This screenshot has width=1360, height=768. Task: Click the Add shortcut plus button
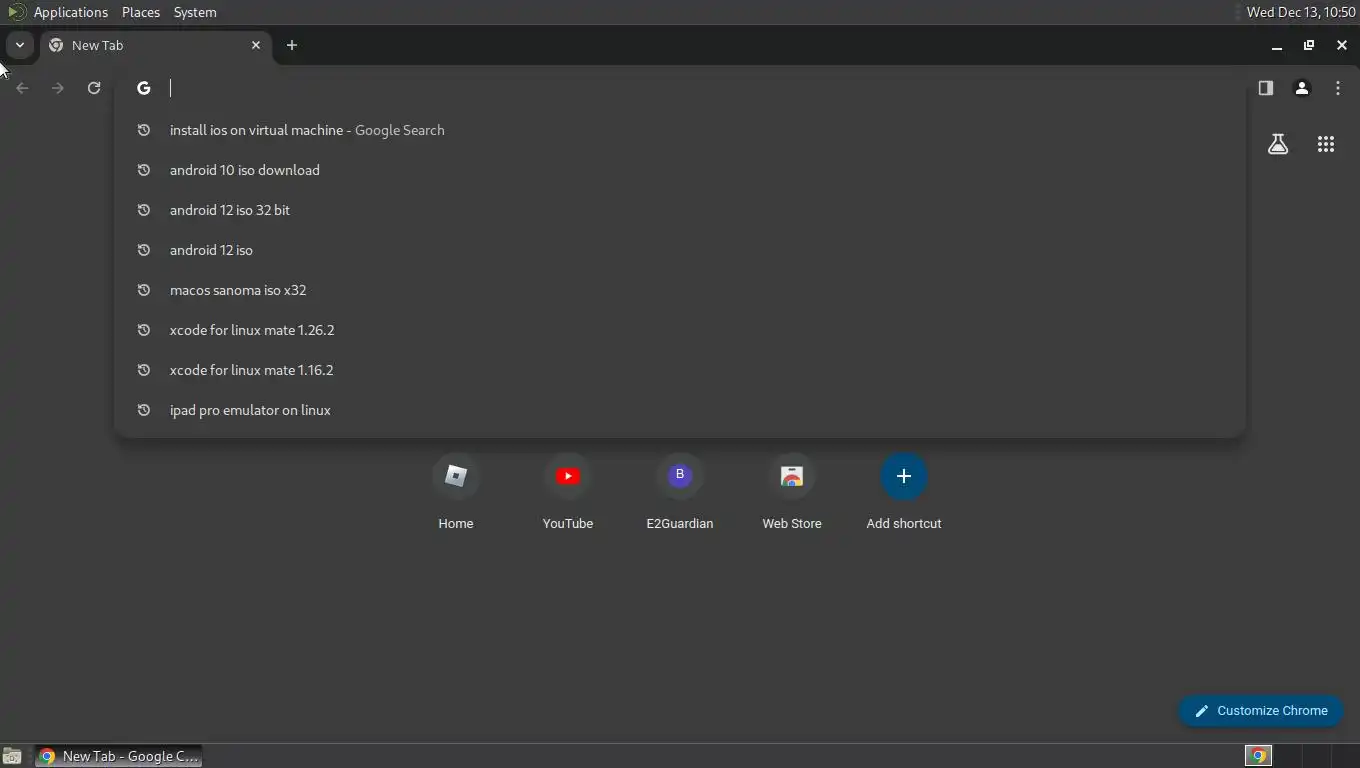[904, 476]
